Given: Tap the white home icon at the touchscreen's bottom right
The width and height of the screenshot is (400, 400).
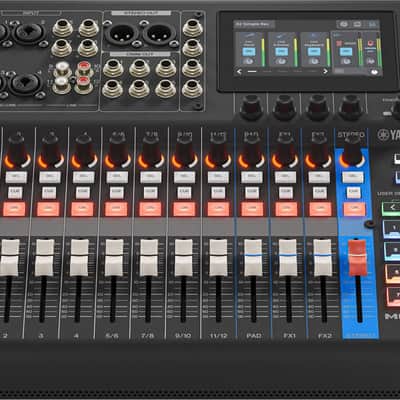Looking at the screenshot, I should tap(375, 72).
